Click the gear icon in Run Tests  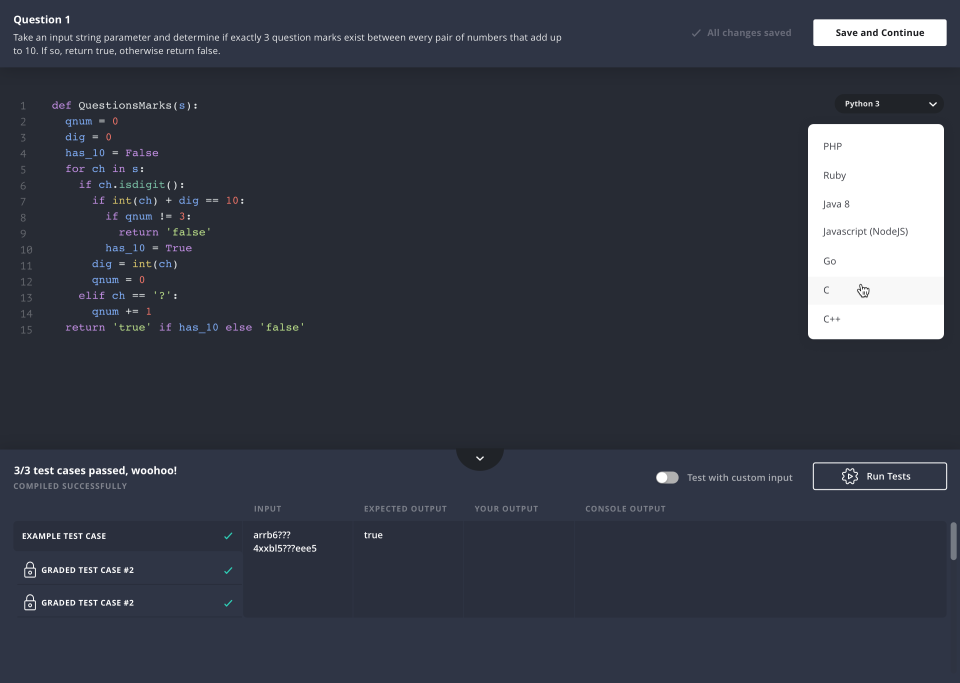coord(849,476)
